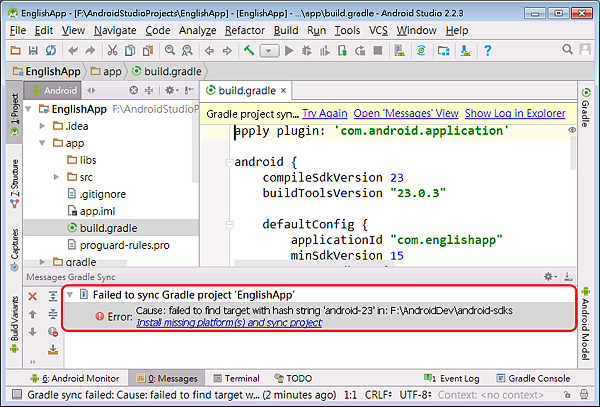Toggle the 6: Android Monitor tool window
This screenshot has width=600, height=407.
(x=75, y=378)
